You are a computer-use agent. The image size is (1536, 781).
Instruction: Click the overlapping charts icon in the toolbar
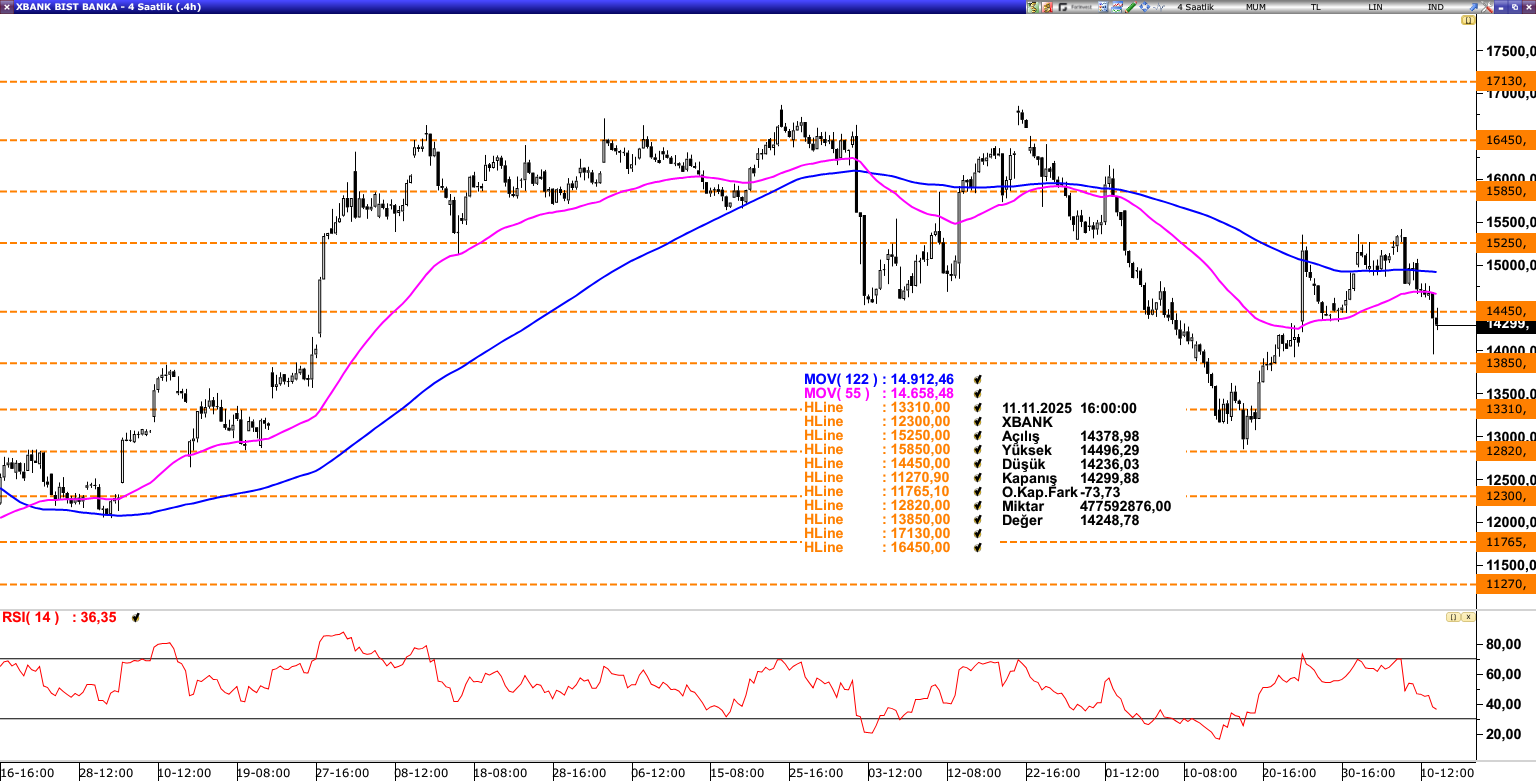point(1117,7)
